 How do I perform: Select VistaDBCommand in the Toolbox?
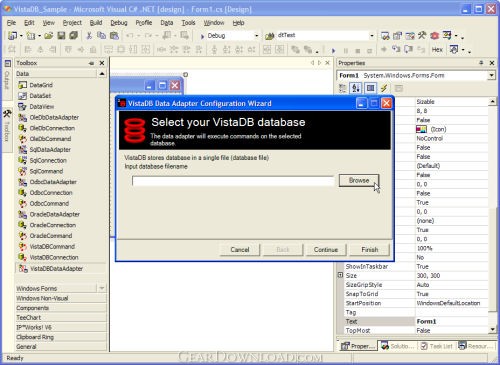(x=52, y=247)
